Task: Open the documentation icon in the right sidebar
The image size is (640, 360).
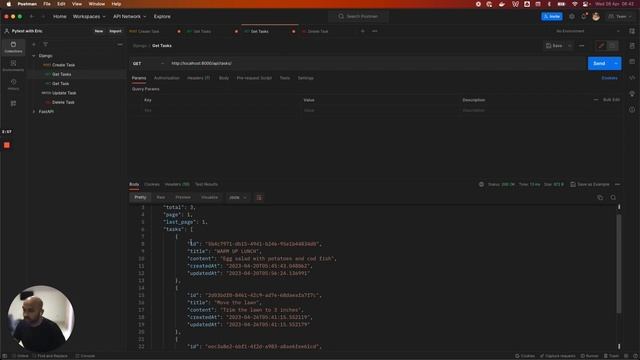Action: point(632,46)
